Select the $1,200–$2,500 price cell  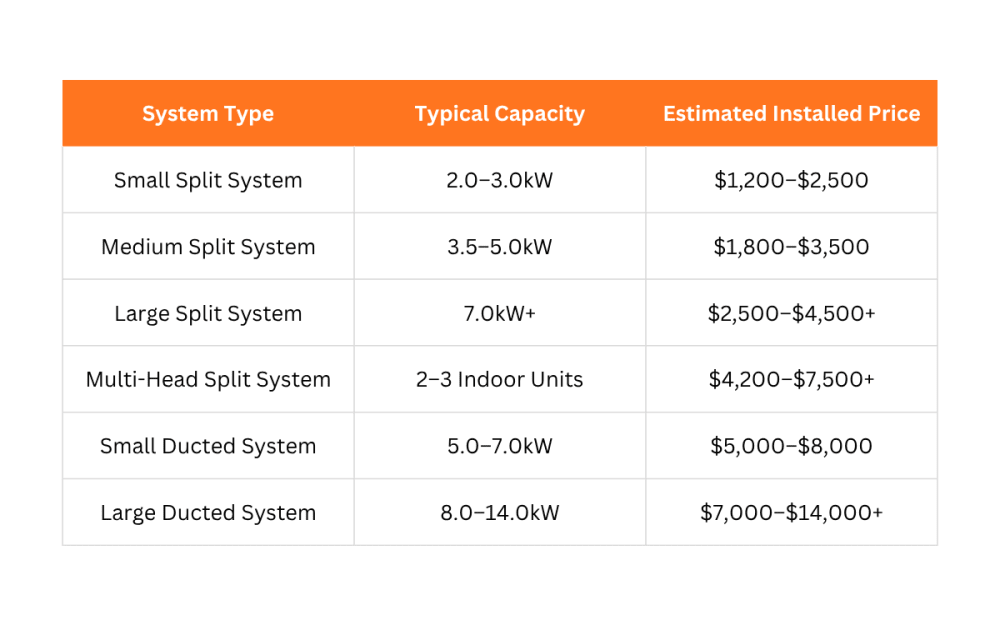coord(791,180)
